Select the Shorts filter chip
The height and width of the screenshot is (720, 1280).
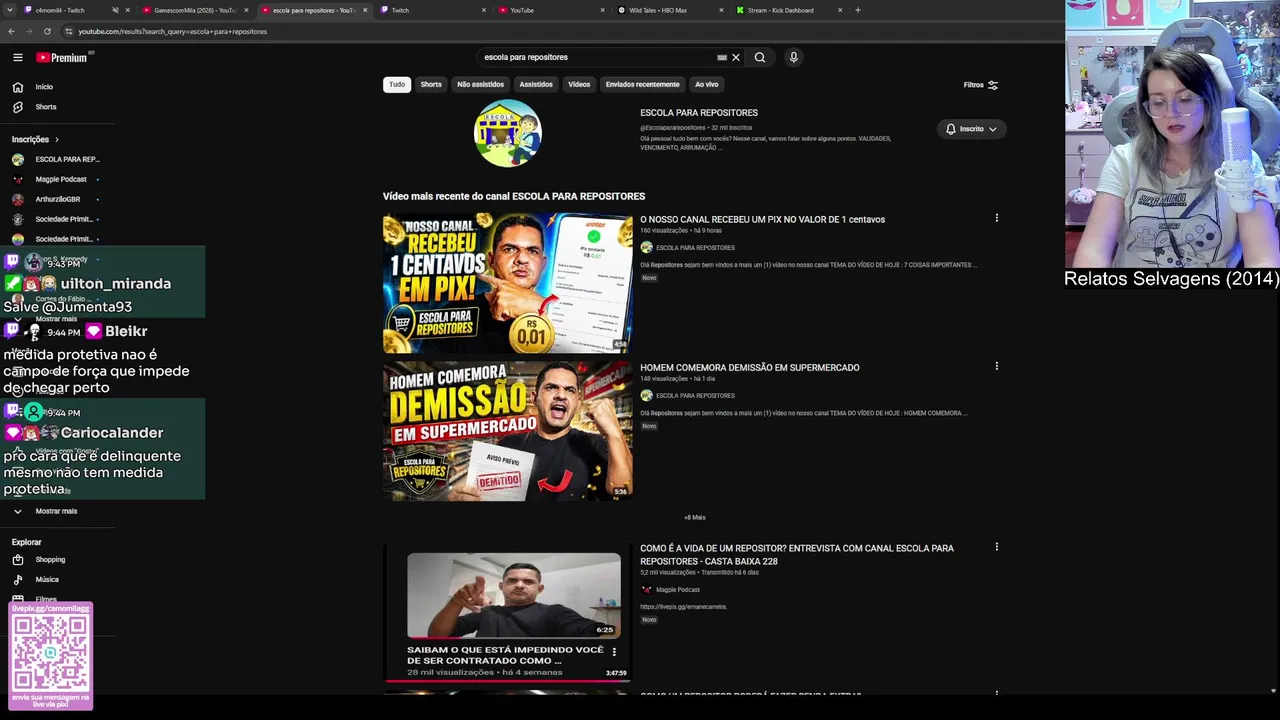(x=431, y=85)
